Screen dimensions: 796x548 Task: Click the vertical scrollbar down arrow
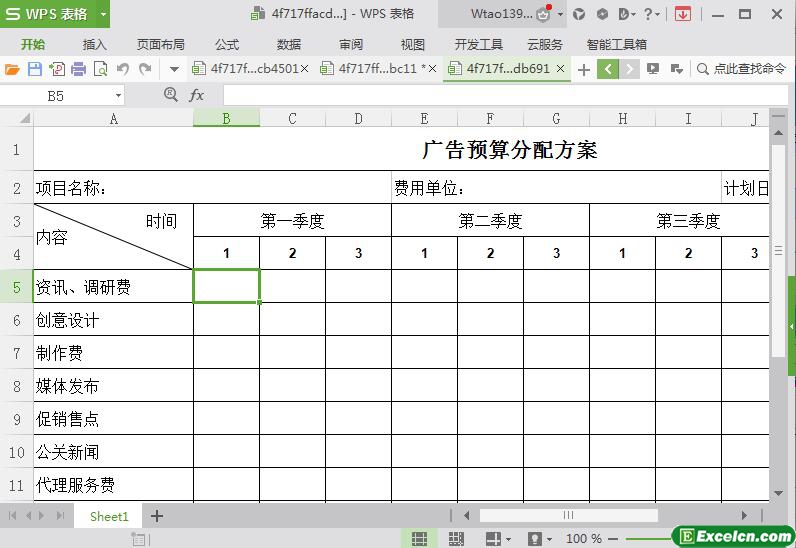778,493
